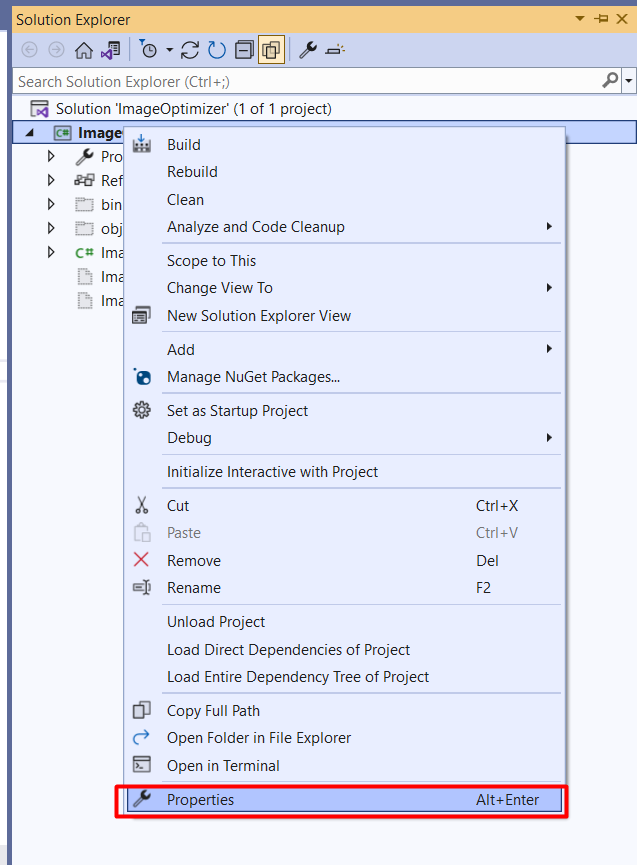Choose Copy Full Path
Viewport: 637px width, 865px height.
345,711
